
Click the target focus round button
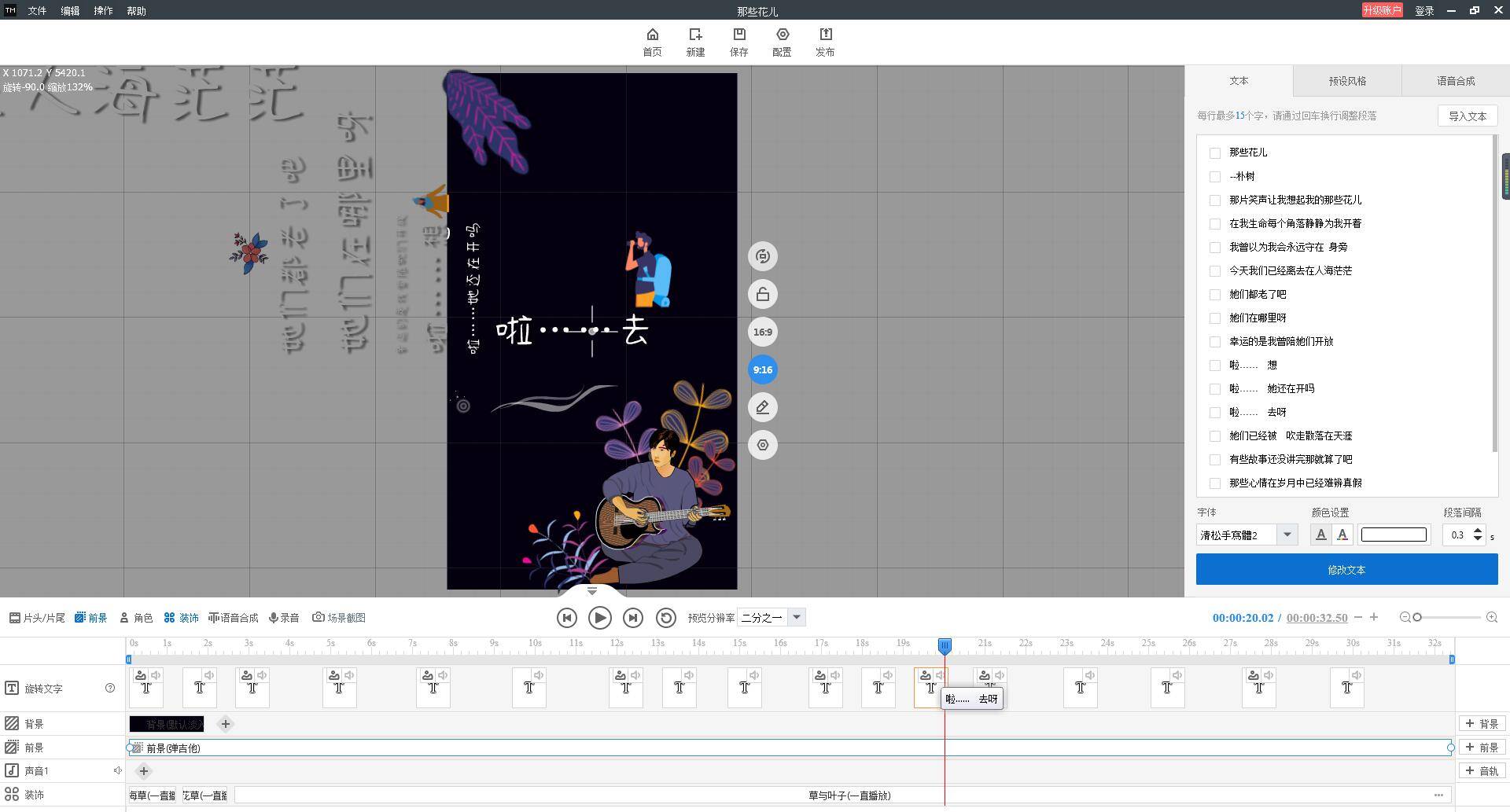tap(762, 445)
